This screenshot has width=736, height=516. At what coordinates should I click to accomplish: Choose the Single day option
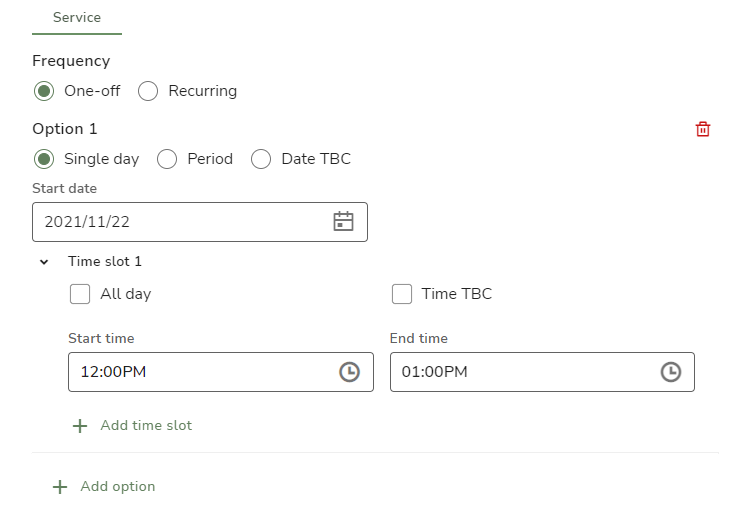[44, 159]
